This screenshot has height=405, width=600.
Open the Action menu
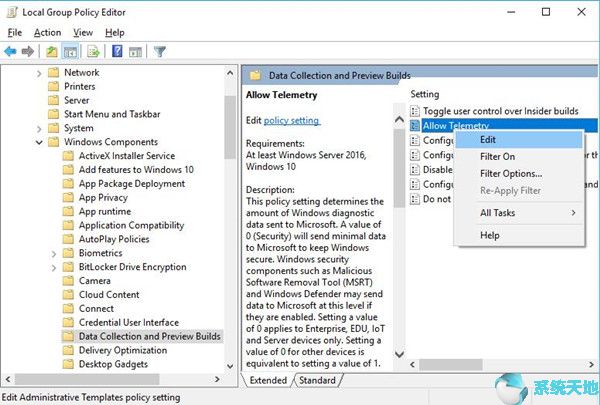47,33
